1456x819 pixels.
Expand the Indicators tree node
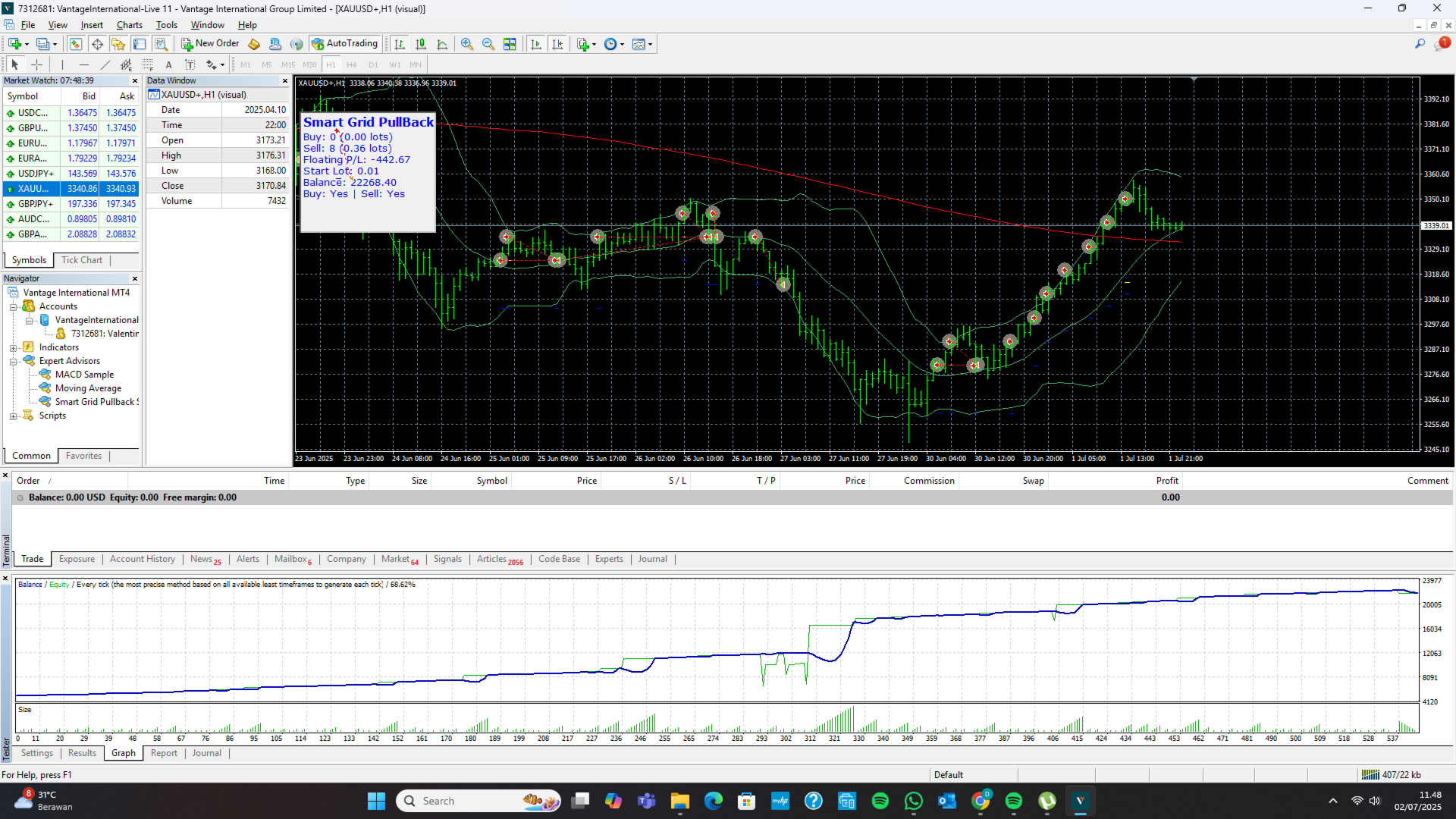13,348
